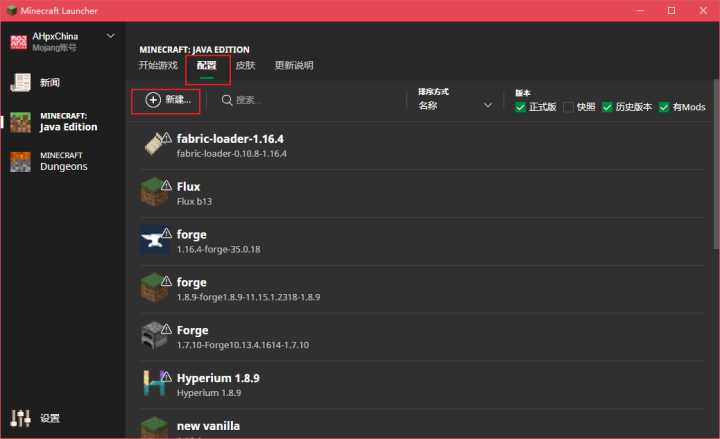Click the fabric-loader-1.16.4 profile icon
The image size is (720, 439).
tap(153, 146)
